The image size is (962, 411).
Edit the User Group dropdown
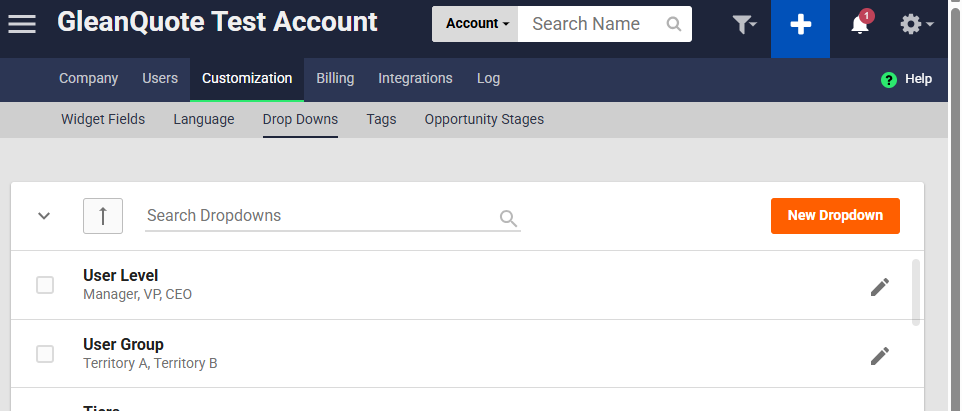tap(879, 355)
